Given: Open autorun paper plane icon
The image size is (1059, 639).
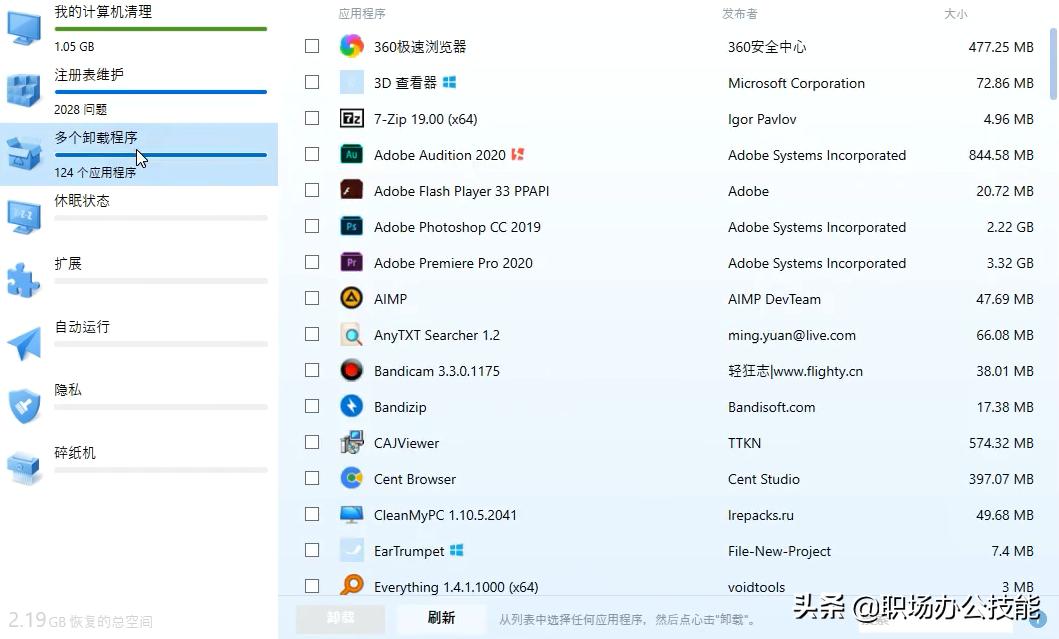Looking at the screenshot, I should tap(24, 343).
